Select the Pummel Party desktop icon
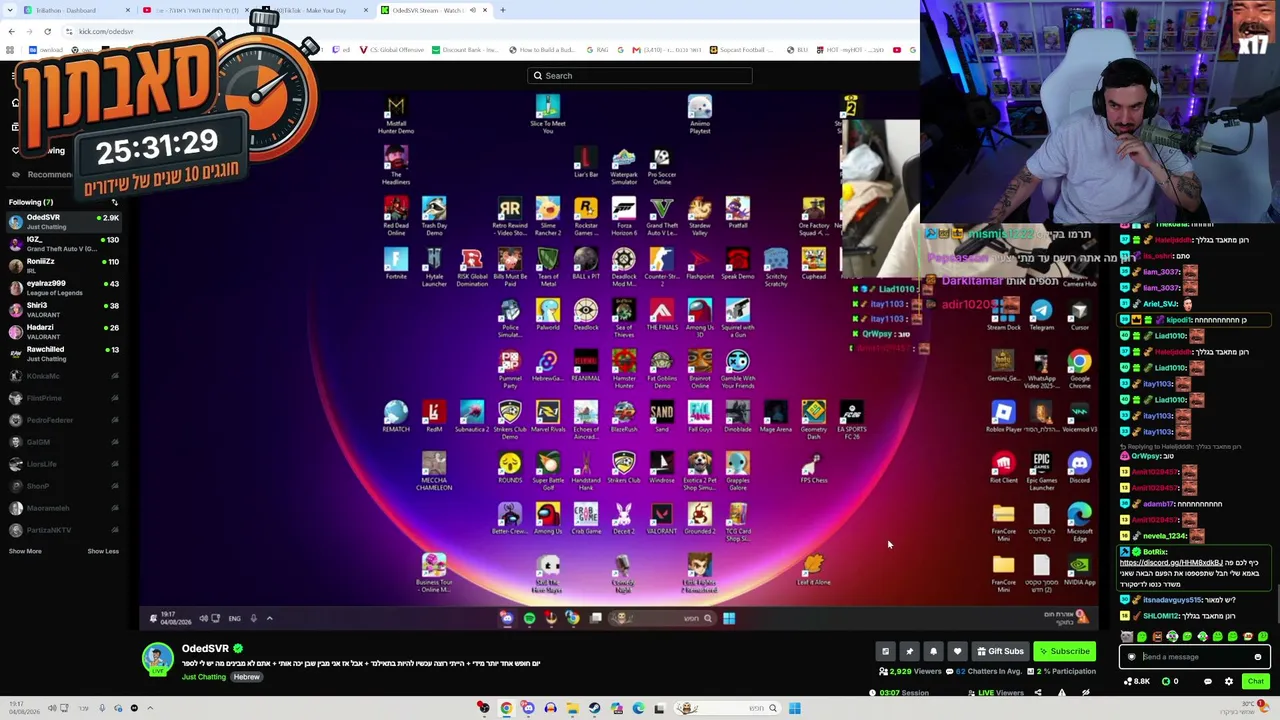1280x720 pixels. pyautogui.click(x=510, y=369)
